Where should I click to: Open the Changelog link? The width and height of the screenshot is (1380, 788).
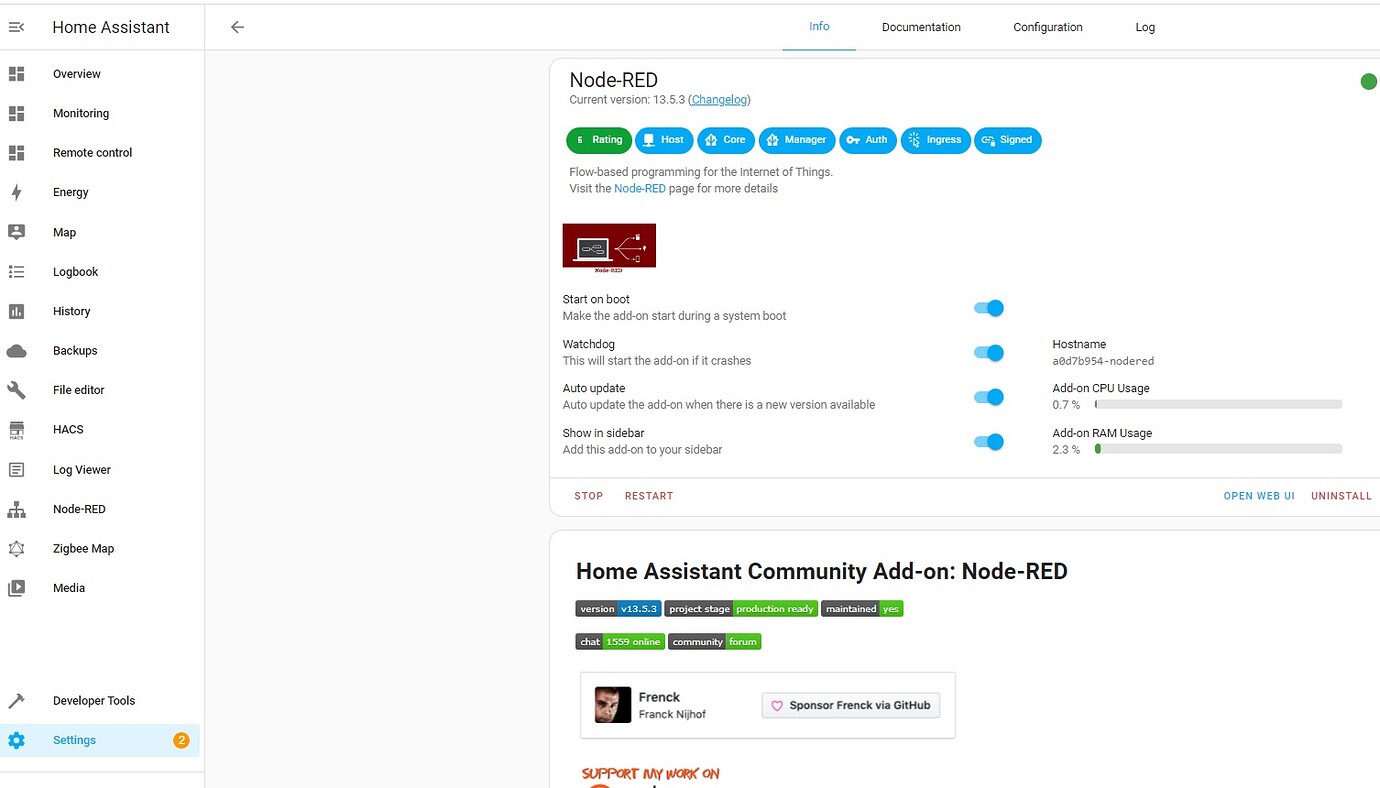tap(719, 100)
